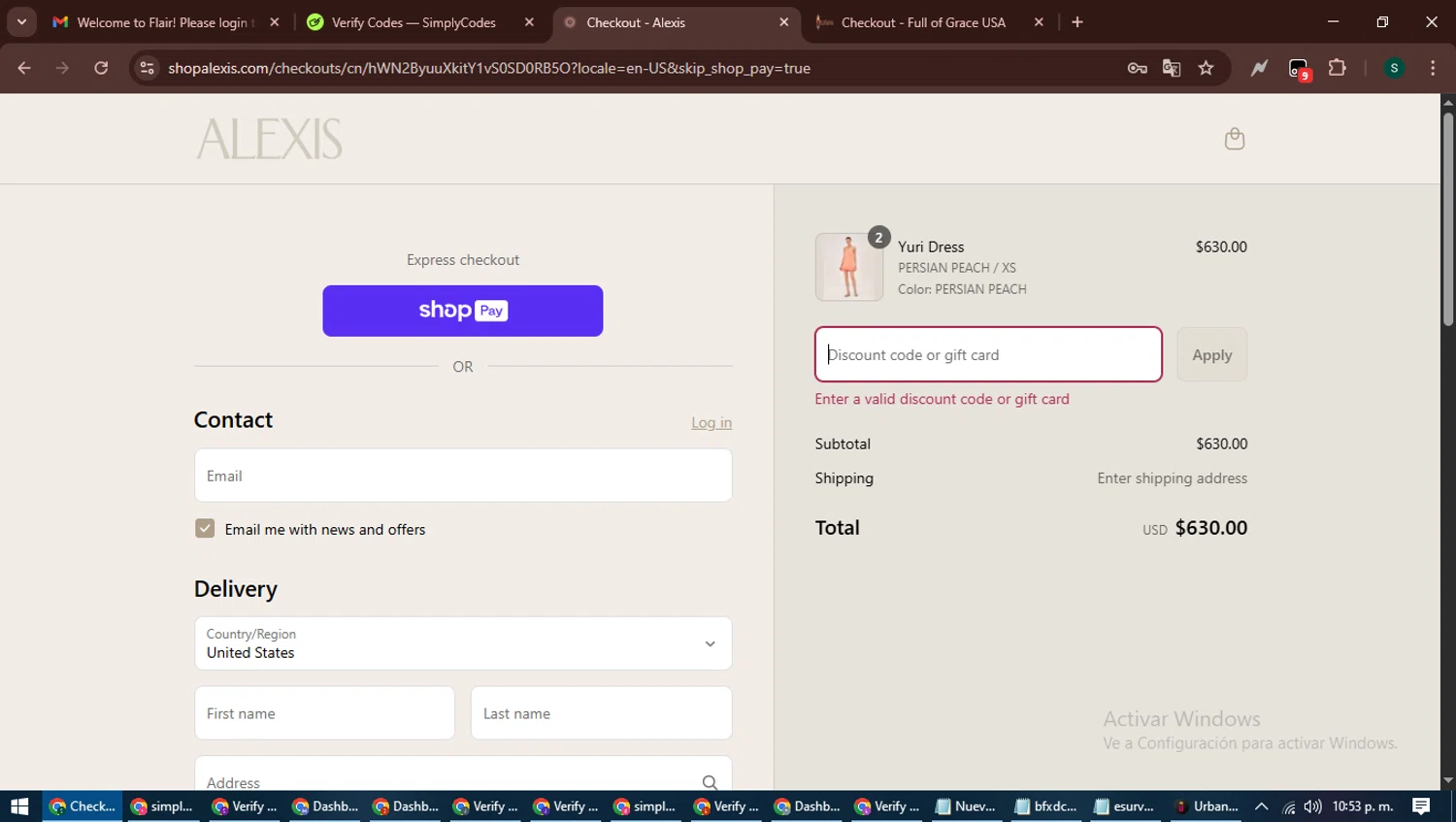Open the esurv... notepad taskbar item
Viewport: 1456px width, 822px height.
click(x=1125, y=806)
